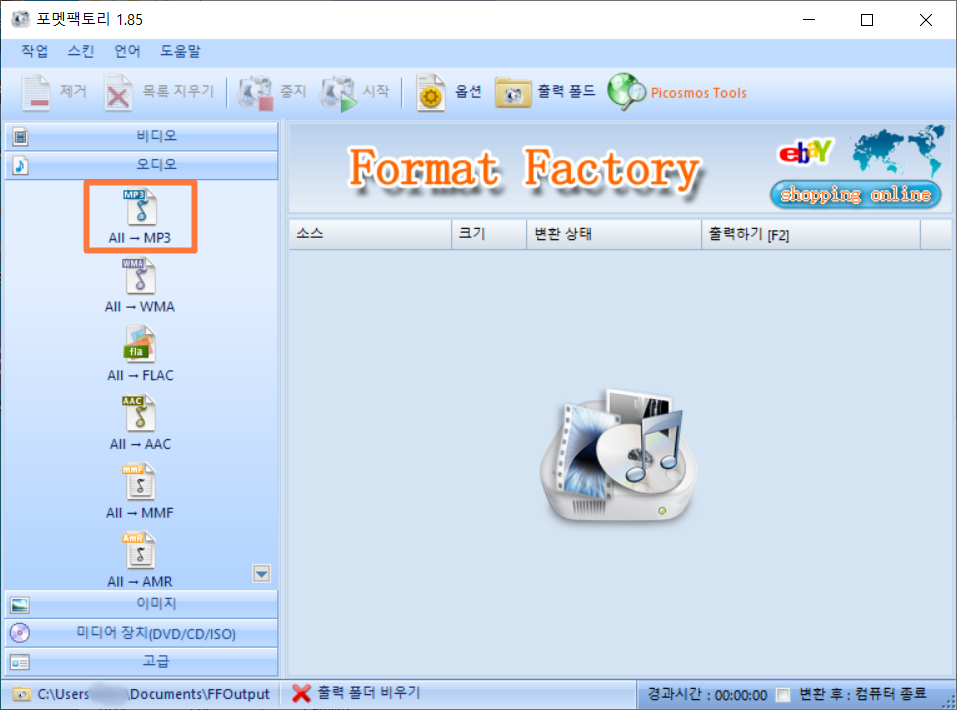
Task: Open the 작업 menu
Action: point(34,51)
